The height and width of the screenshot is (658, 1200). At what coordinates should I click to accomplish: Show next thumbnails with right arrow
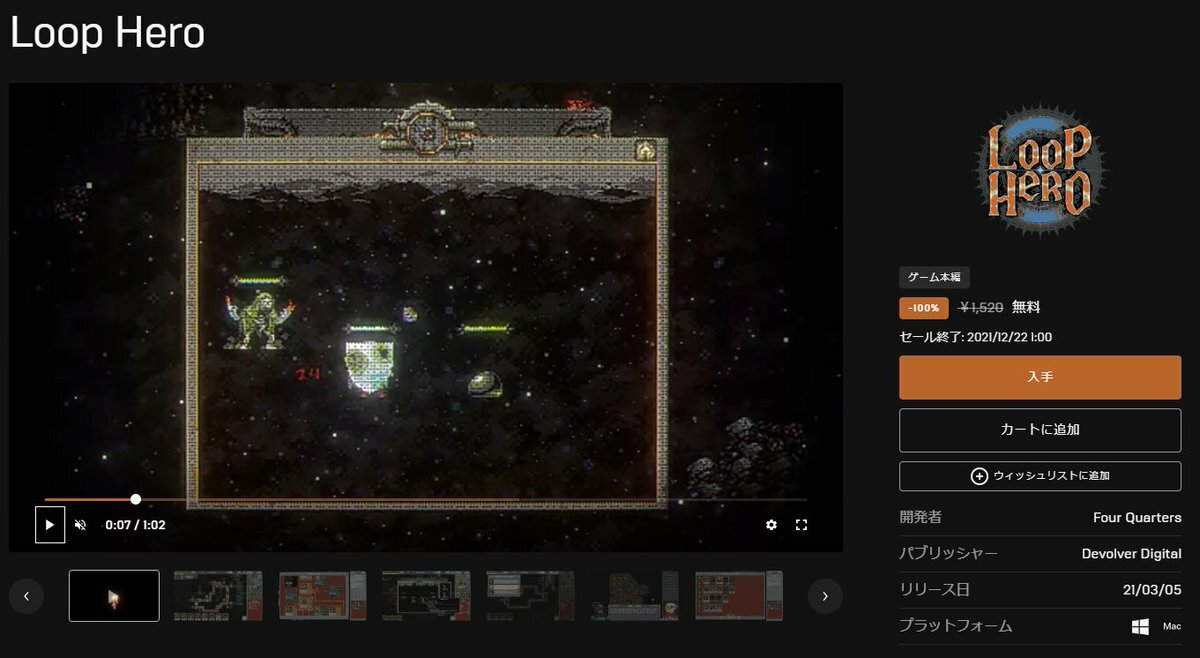[x=825, y=596]
